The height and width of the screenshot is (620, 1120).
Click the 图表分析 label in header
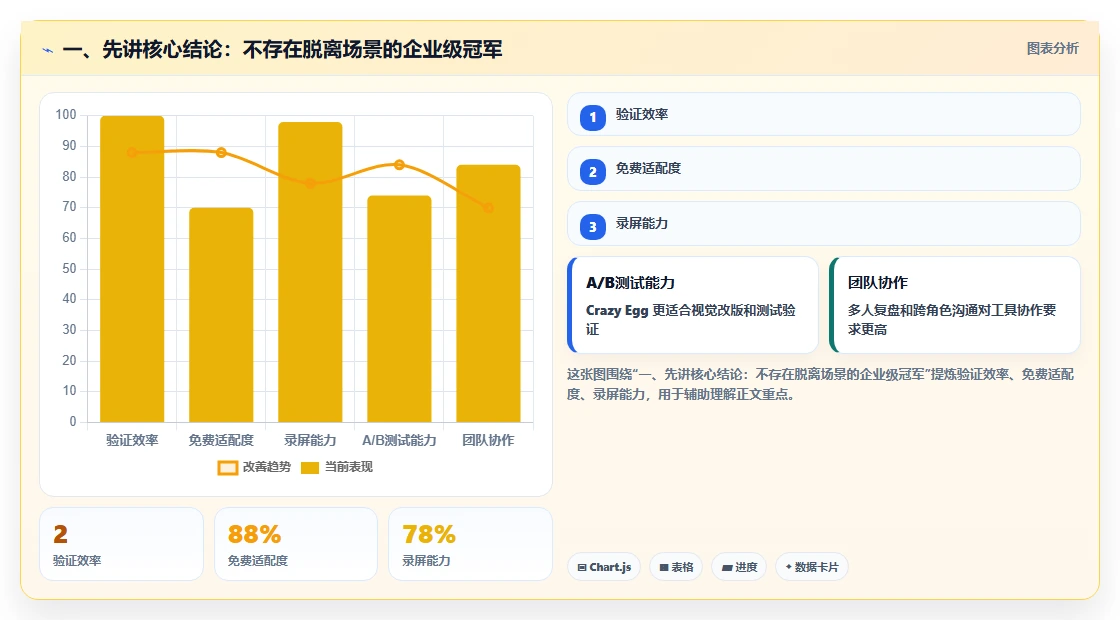point(1052,49)
